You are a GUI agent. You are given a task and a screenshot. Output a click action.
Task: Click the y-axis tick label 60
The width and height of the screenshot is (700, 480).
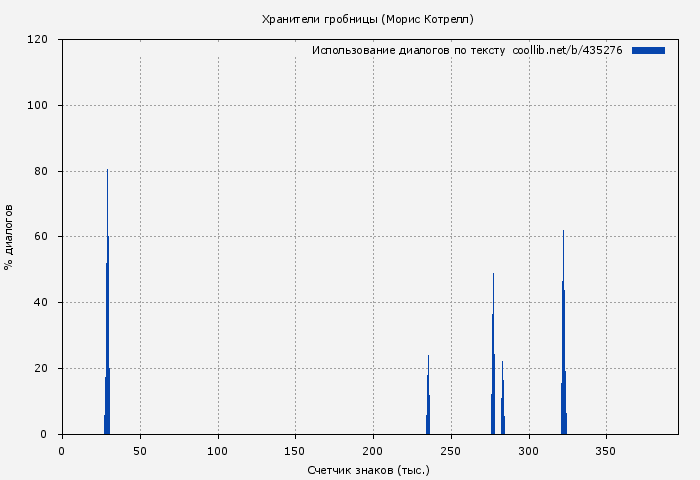(42, 237)
